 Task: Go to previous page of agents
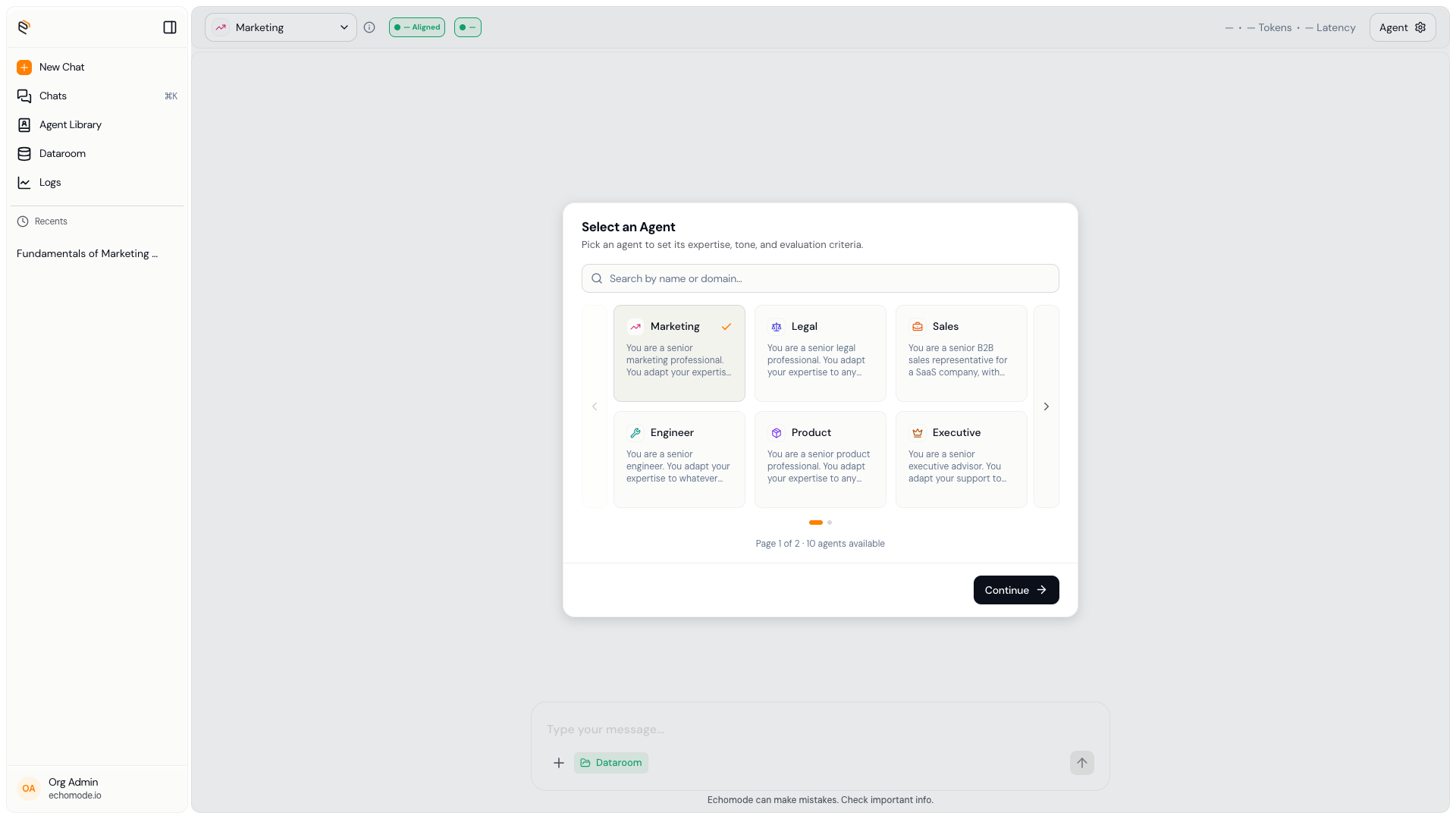click(x=595, y=406)
